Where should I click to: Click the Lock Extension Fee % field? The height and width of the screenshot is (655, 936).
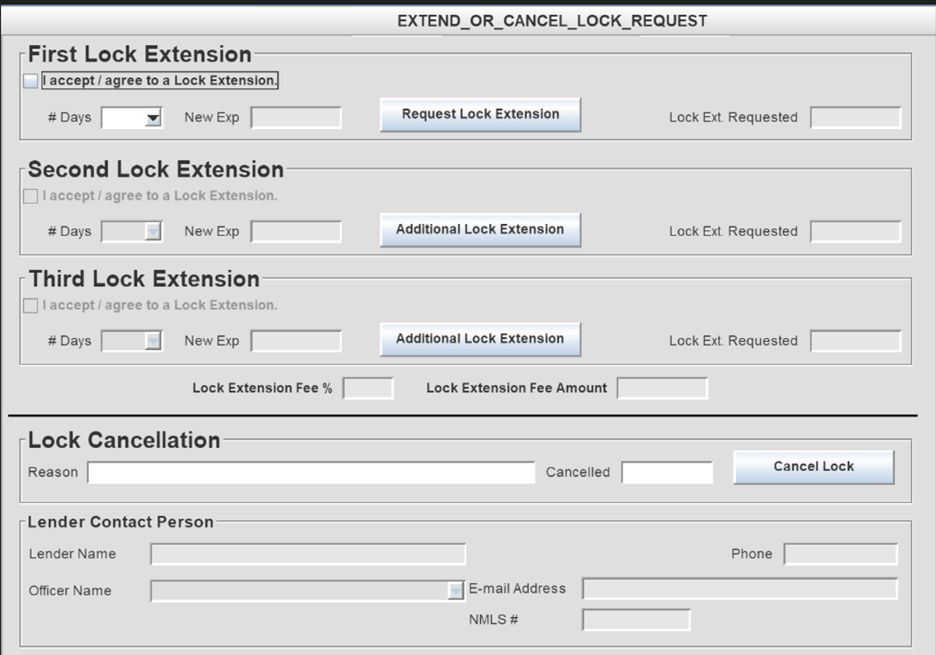point(368,388)
